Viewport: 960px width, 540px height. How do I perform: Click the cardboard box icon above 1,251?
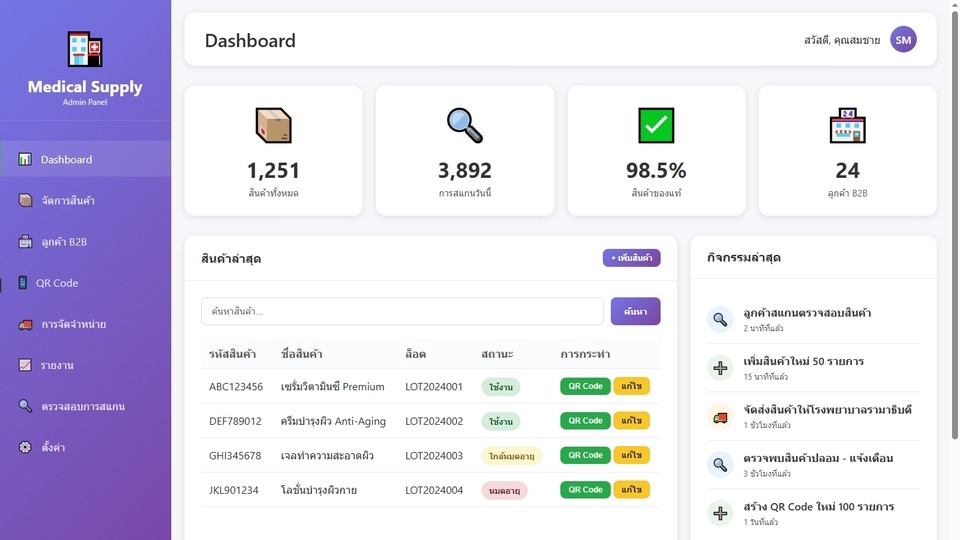(273, 125)
